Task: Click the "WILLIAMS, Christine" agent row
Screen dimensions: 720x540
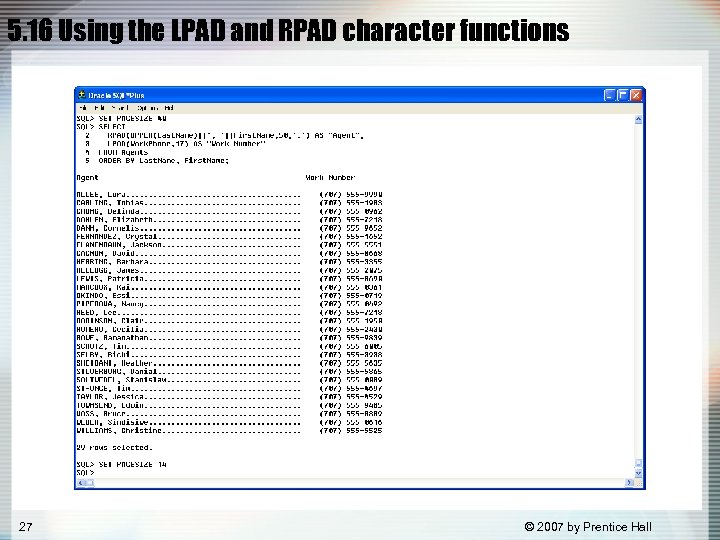Action: [229, 431]
